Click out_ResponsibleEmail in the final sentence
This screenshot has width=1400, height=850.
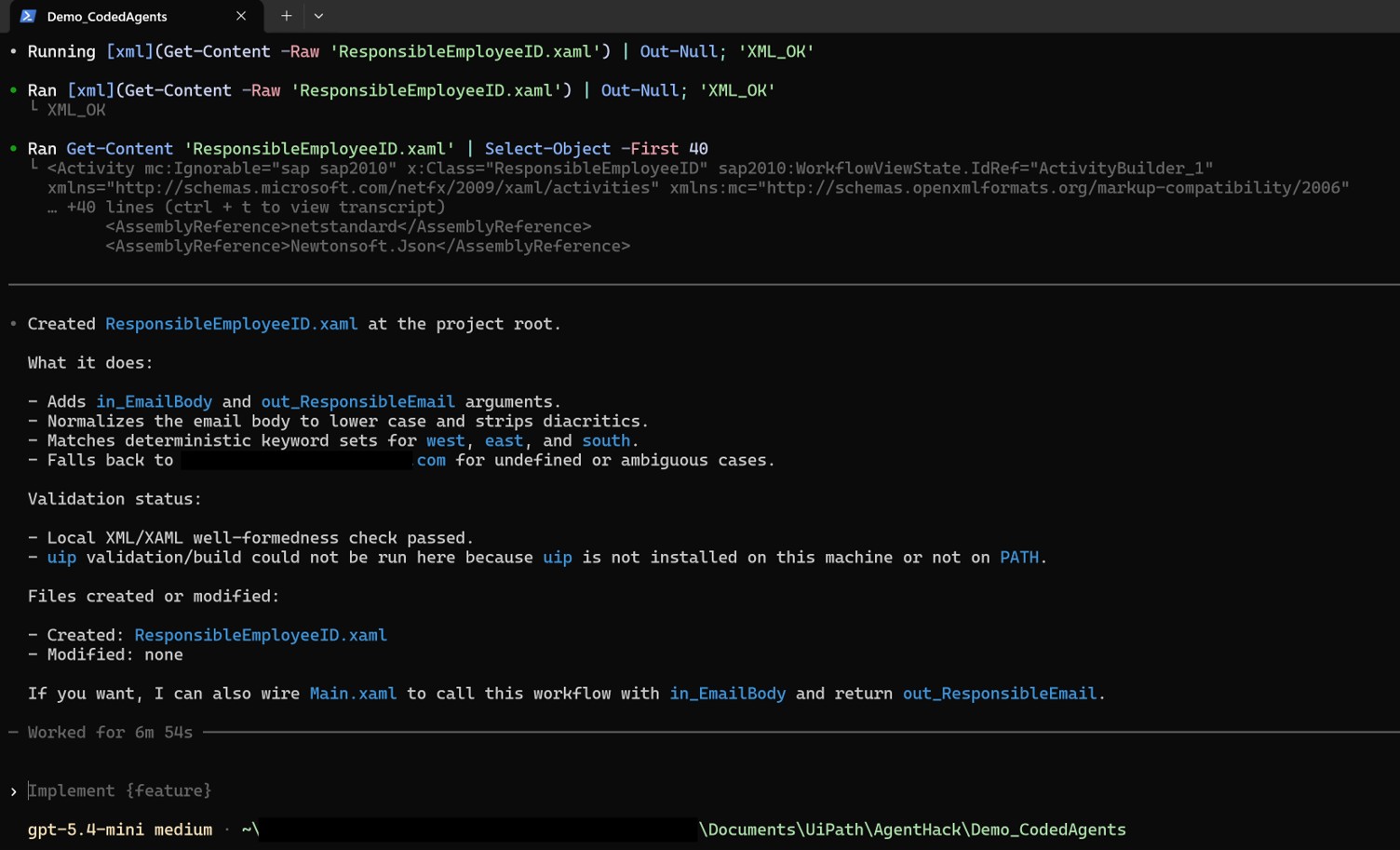click(x=1000, y=694)
